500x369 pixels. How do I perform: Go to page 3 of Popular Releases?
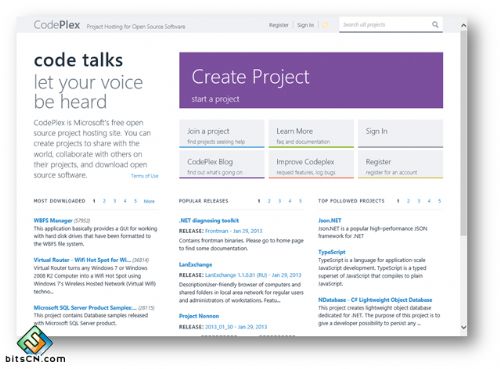coord(279,201)
